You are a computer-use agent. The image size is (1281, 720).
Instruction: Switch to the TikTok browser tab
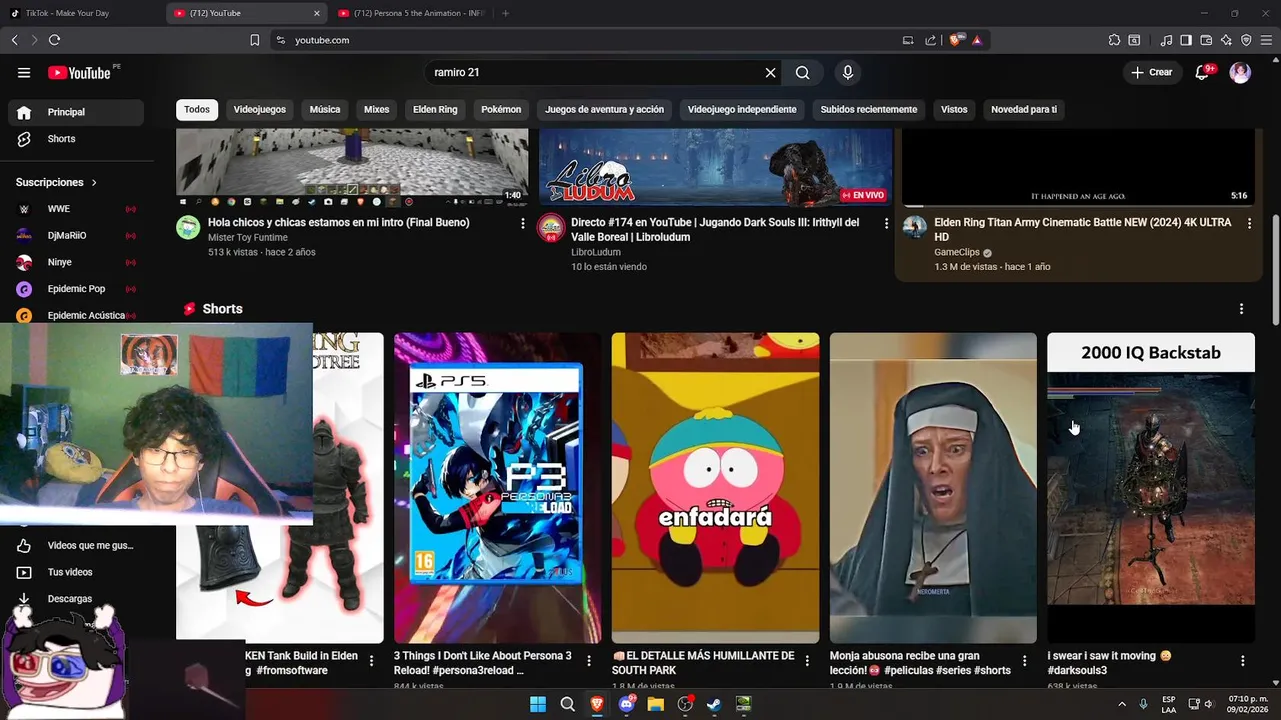click(80, 13)
